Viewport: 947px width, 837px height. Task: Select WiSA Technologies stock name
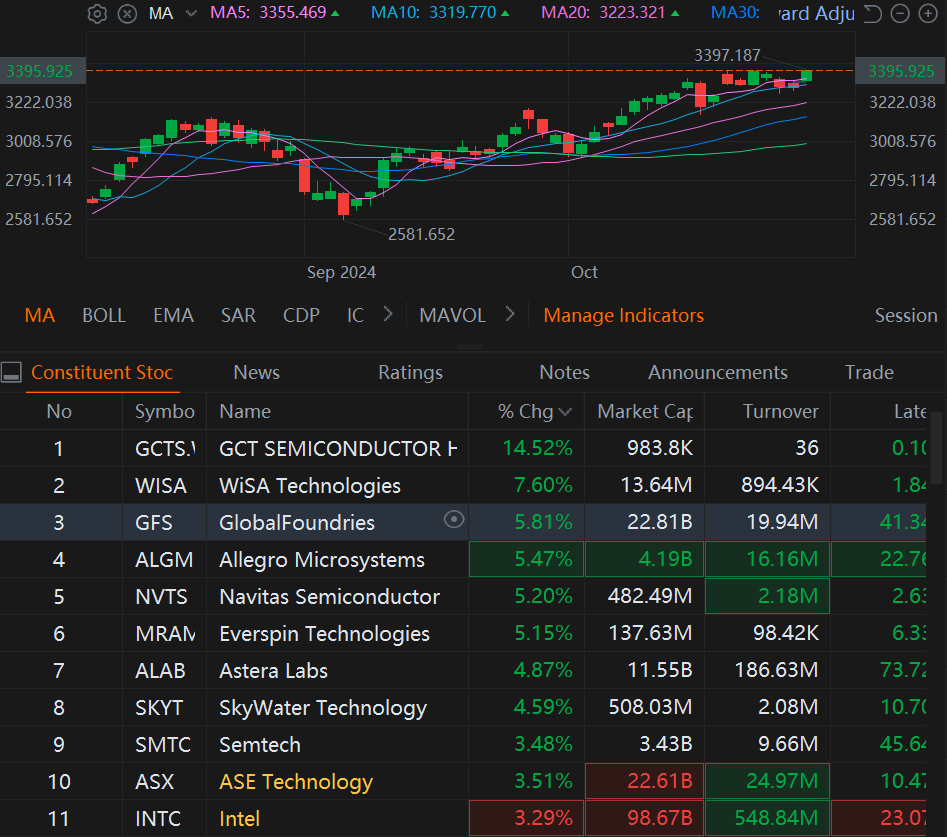[310, 486]
